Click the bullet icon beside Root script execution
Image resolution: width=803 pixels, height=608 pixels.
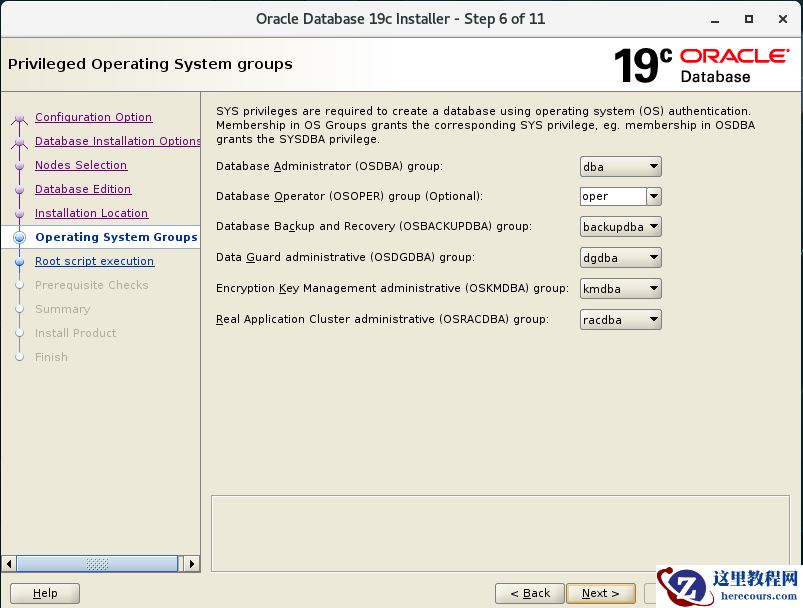point(19,262)
